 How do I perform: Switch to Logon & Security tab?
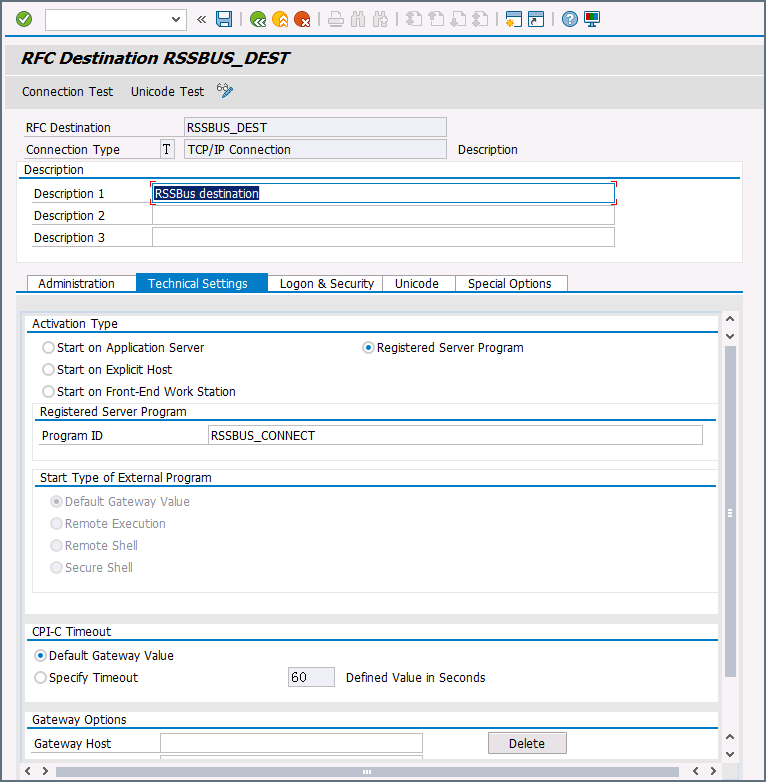coord(327,283)
